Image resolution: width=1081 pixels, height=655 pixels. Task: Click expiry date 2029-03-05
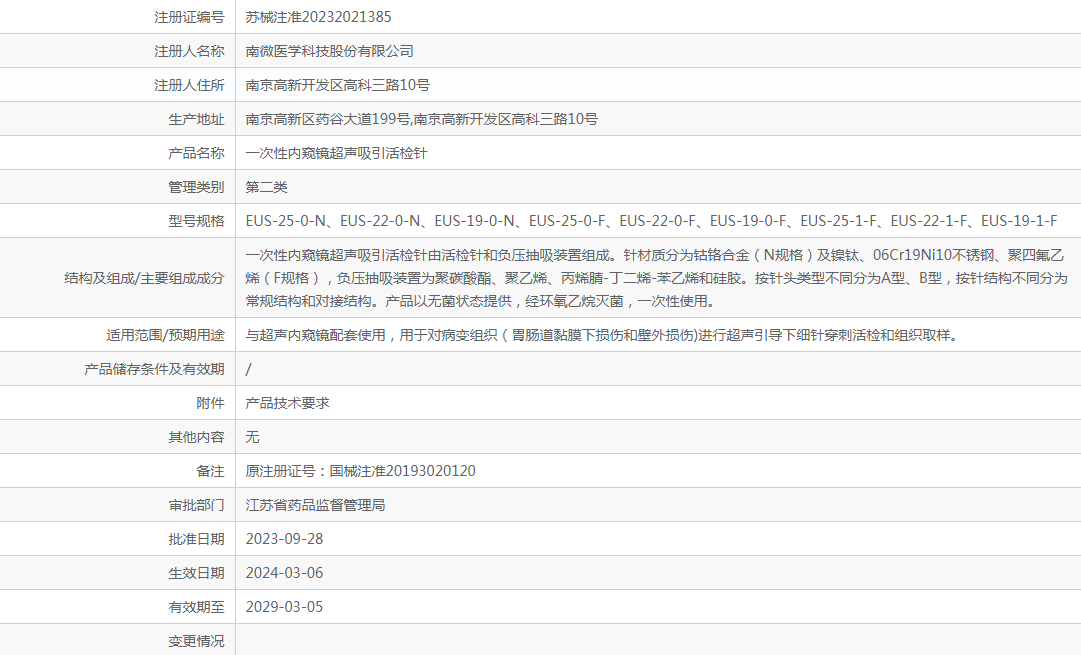coord(284,607)
